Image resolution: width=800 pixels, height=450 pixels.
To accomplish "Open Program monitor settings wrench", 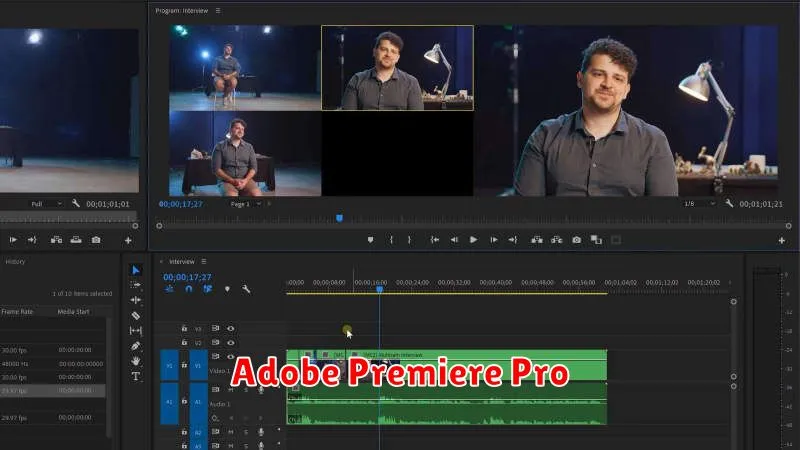I will (x=729, y=204).
